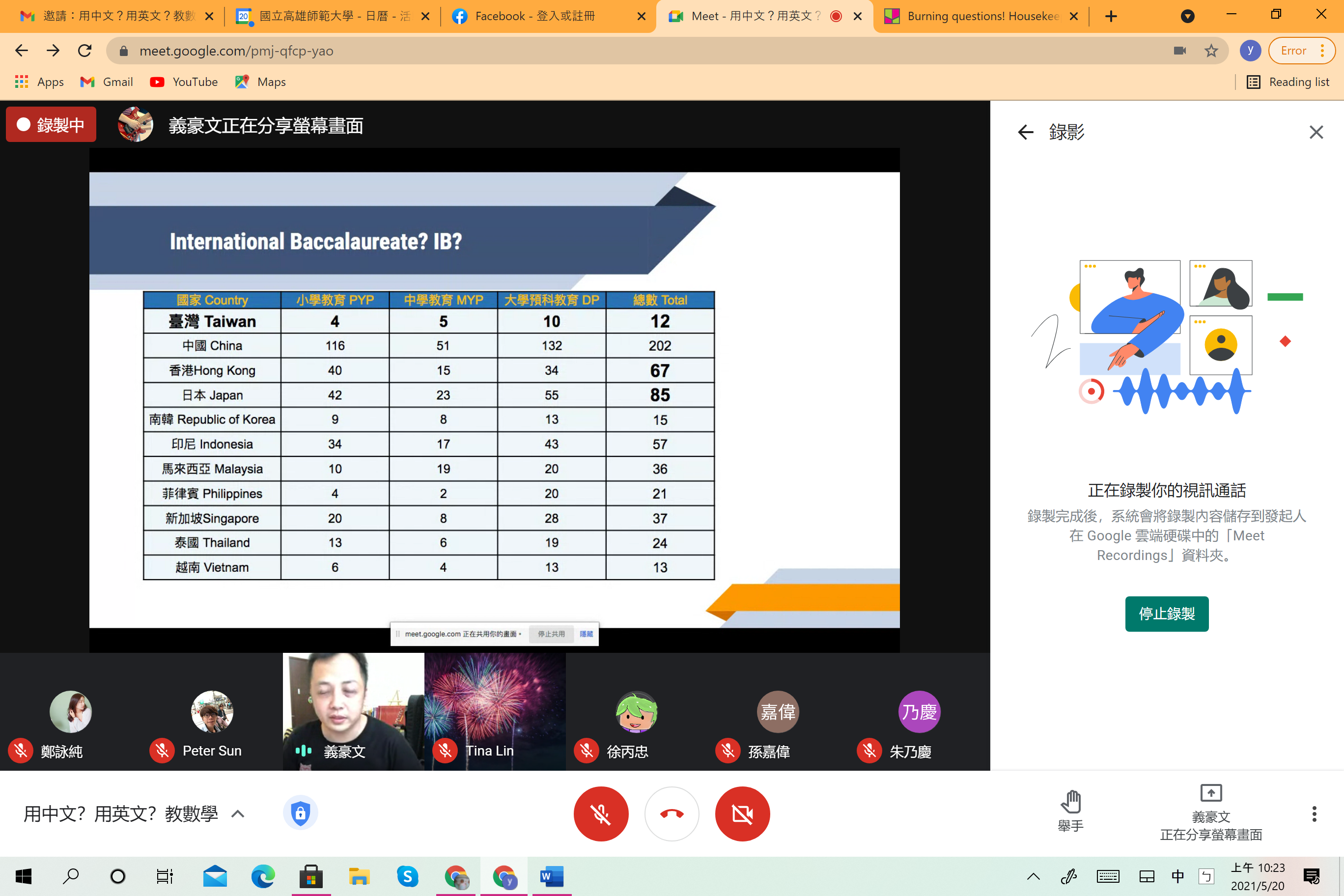Open File Explorer from taskbar
The image size is (1344, 896).
359,876
